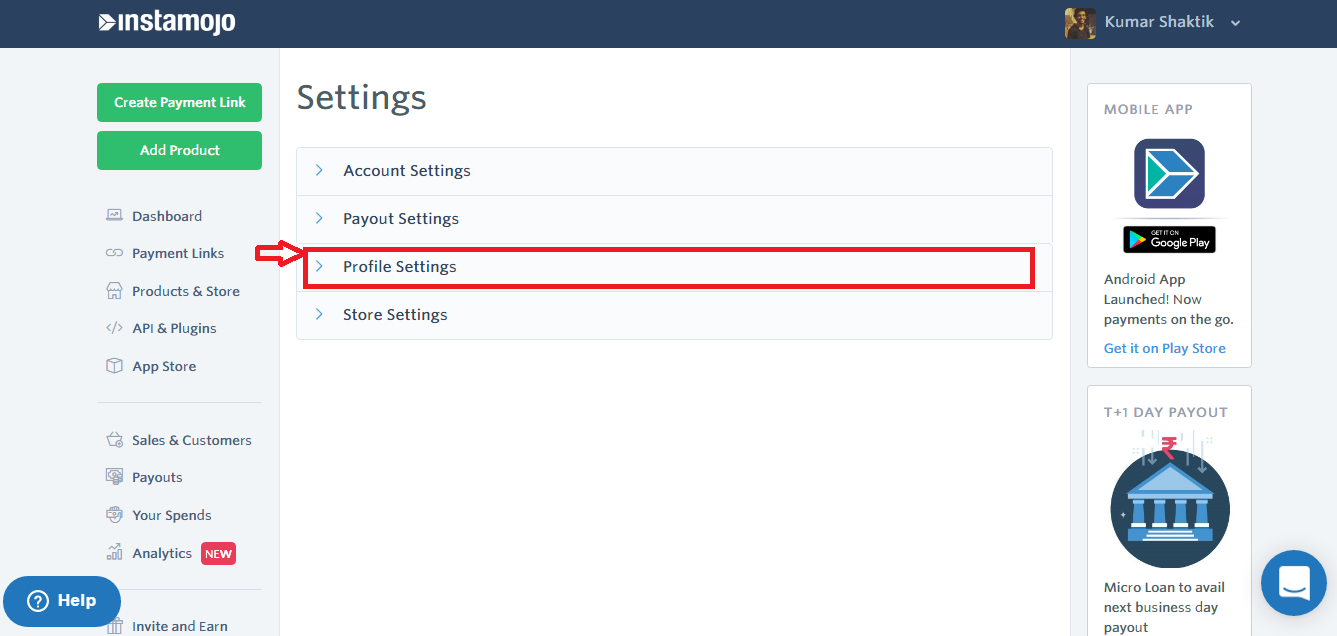1337x636 pixels.
Task: Click the Invite and Earn gift icon
Action: point(114,625)
